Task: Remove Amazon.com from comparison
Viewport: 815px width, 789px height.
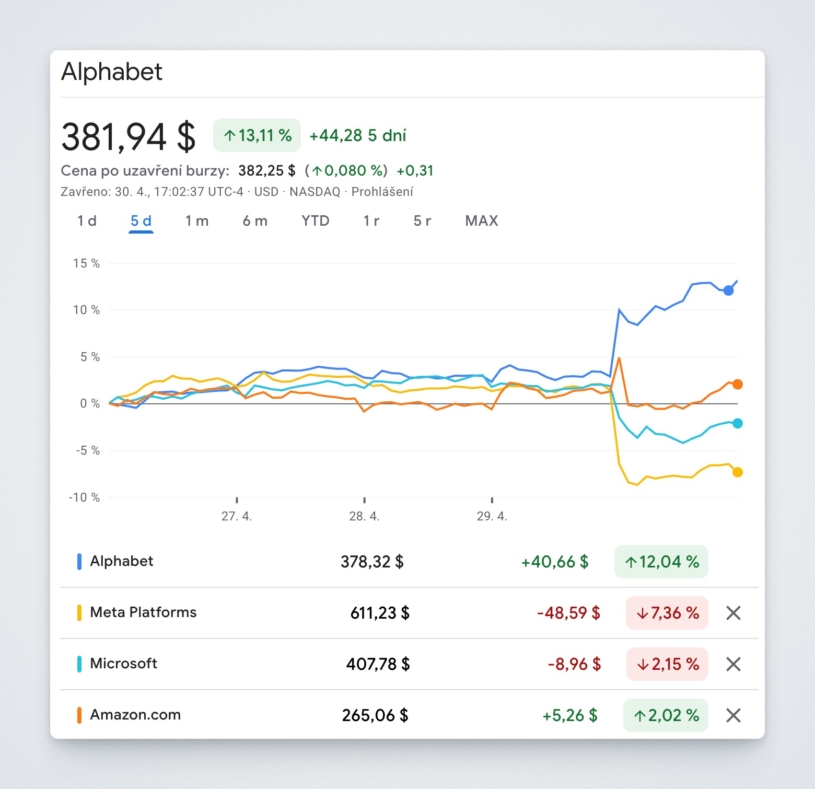Action: pos(733,715)
